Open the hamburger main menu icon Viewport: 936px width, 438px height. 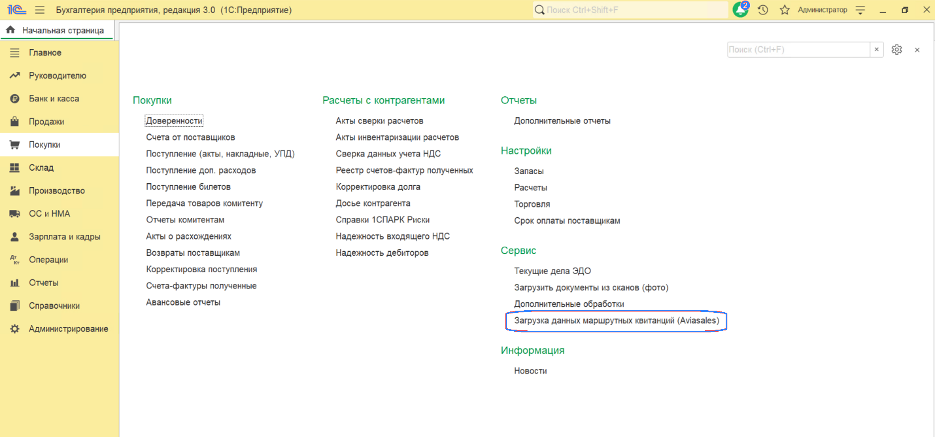40,10
